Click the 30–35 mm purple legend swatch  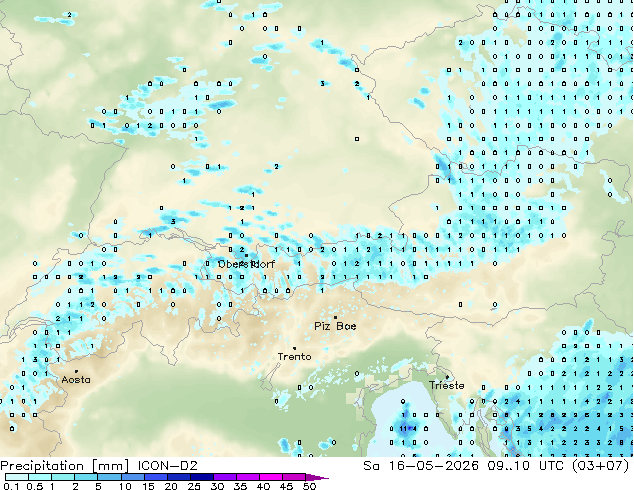(x=225, y=477)
